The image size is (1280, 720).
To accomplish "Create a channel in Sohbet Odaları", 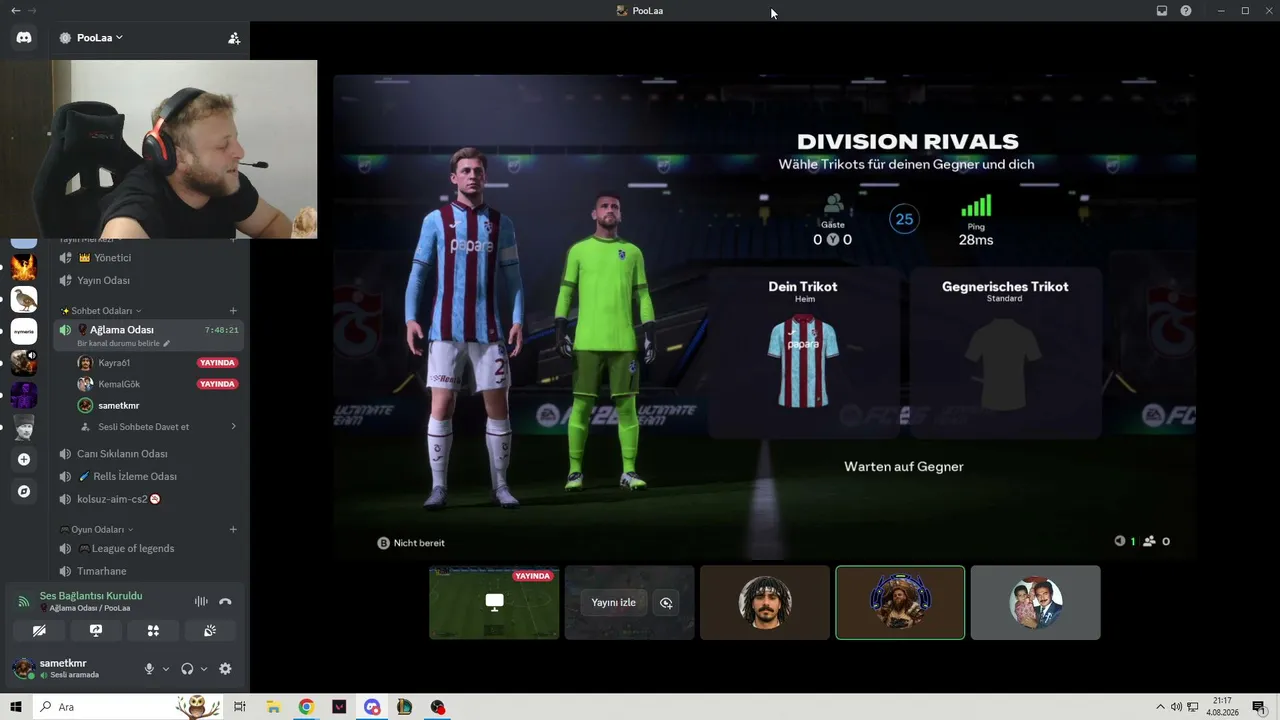I will pyautogui.click(x=233, y=311).
